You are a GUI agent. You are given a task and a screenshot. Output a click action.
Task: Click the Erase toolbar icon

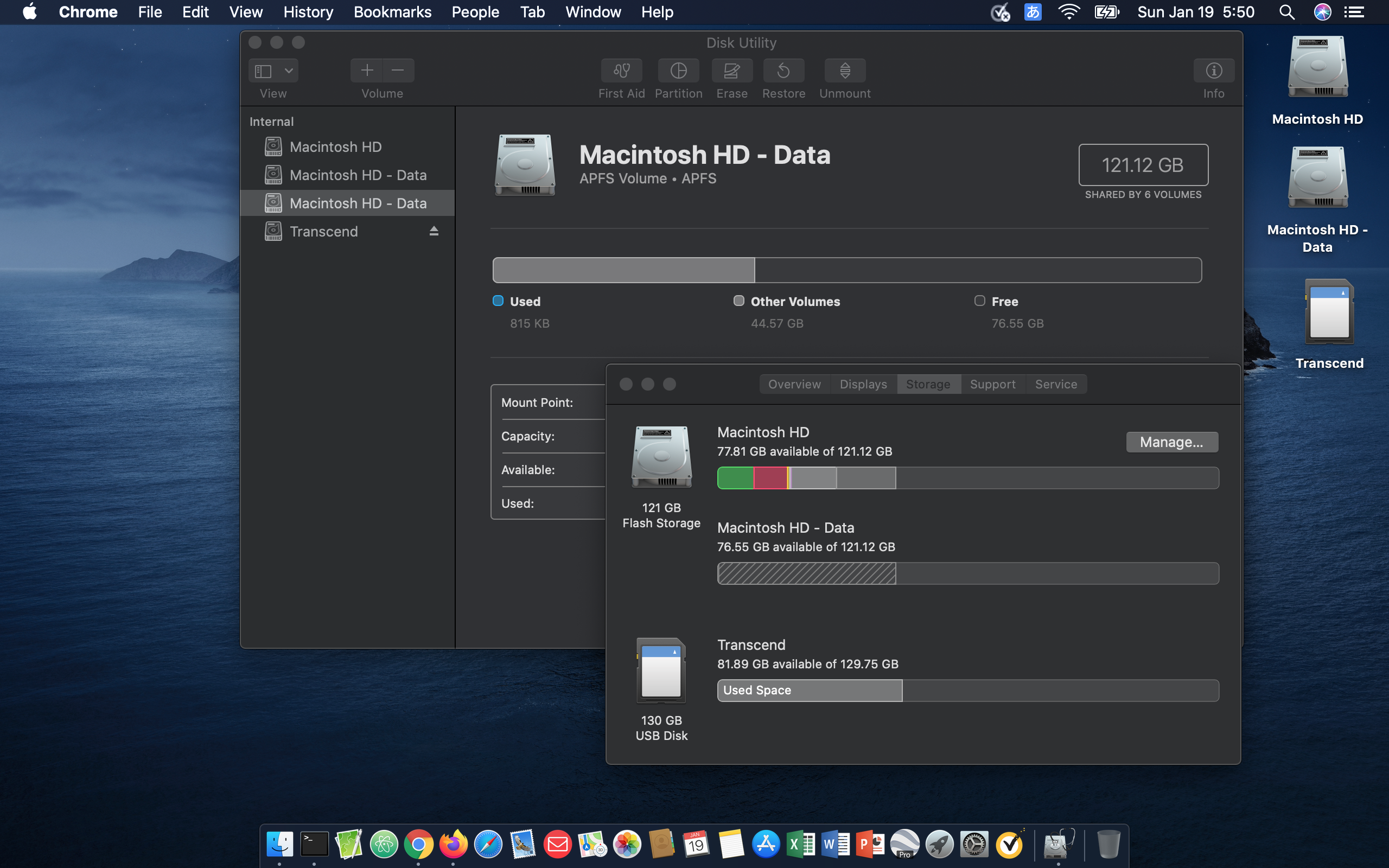point(732,71)
